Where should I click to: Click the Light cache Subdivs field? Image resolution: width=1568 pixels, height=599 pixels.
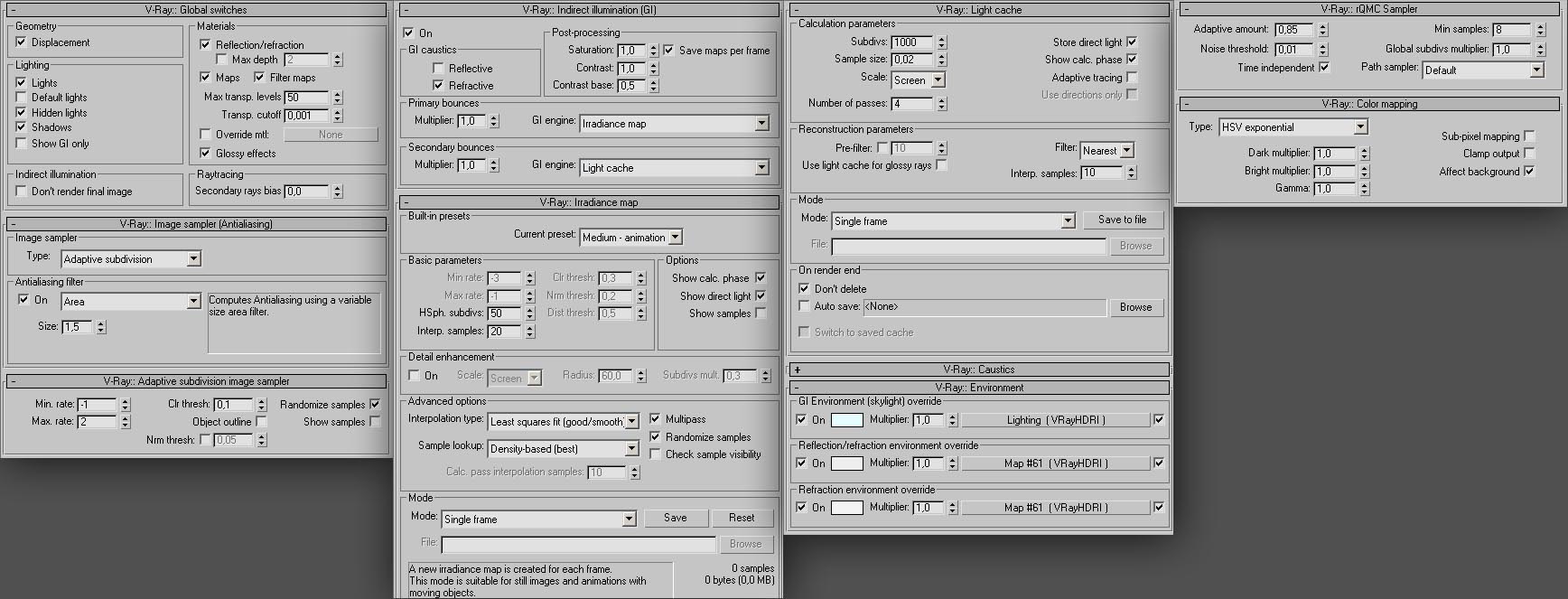click(913, 42)
